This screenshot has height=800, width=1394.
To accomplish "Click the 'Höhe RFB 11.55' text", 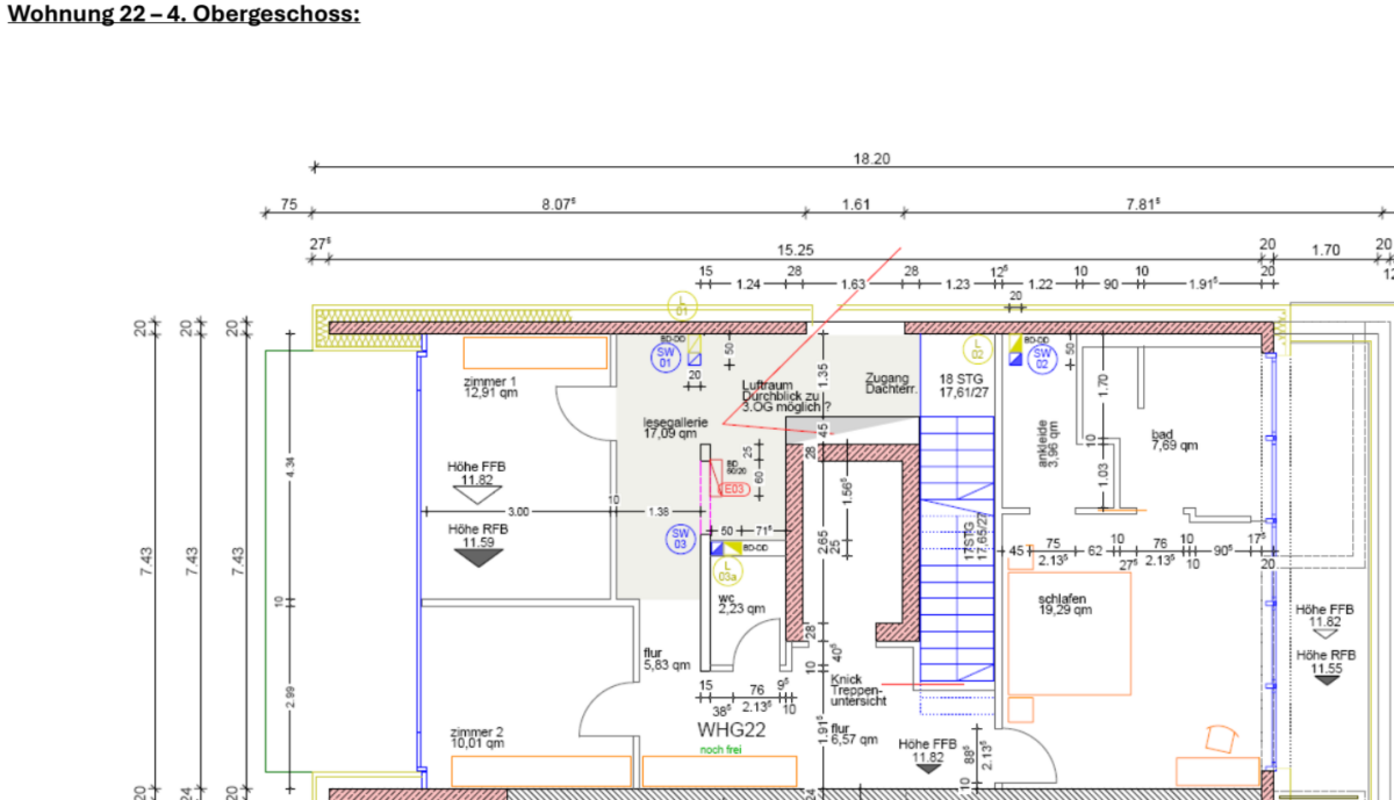I will point(1326,661).
